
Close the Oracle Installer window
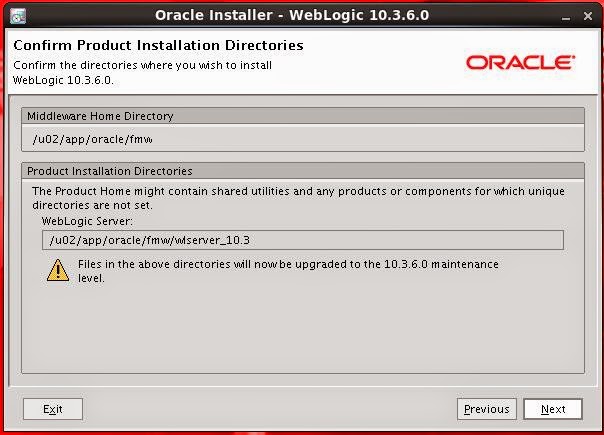(x=588, y=16)
